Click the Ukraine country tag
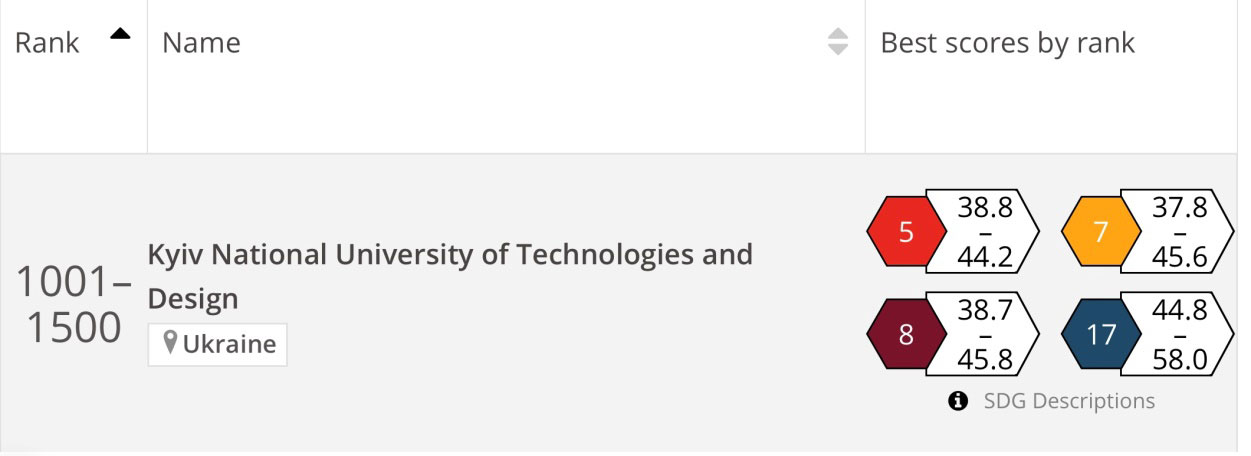 (x=218, y=345)
